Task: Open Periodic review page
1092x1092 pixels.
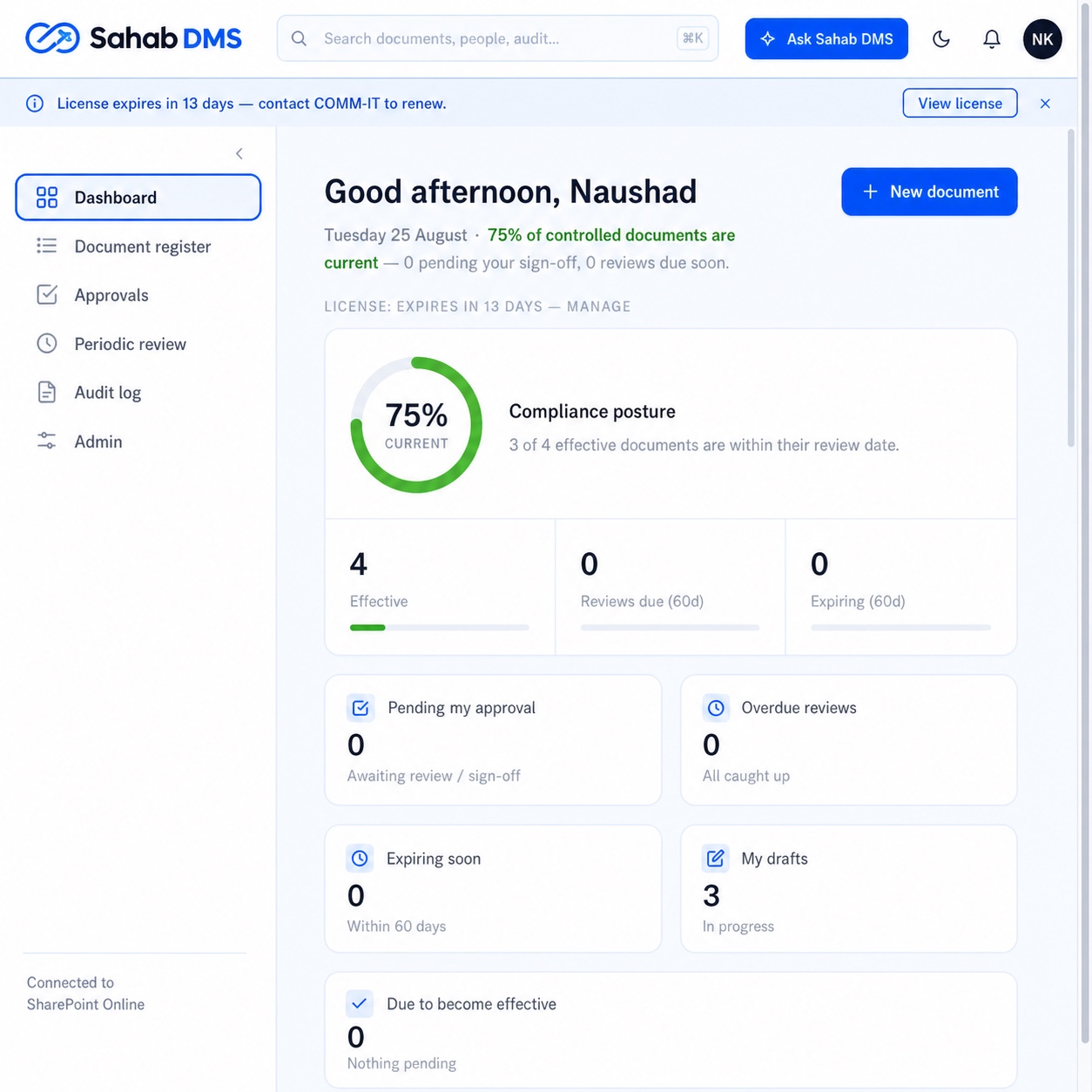Action: coord(138,344)
